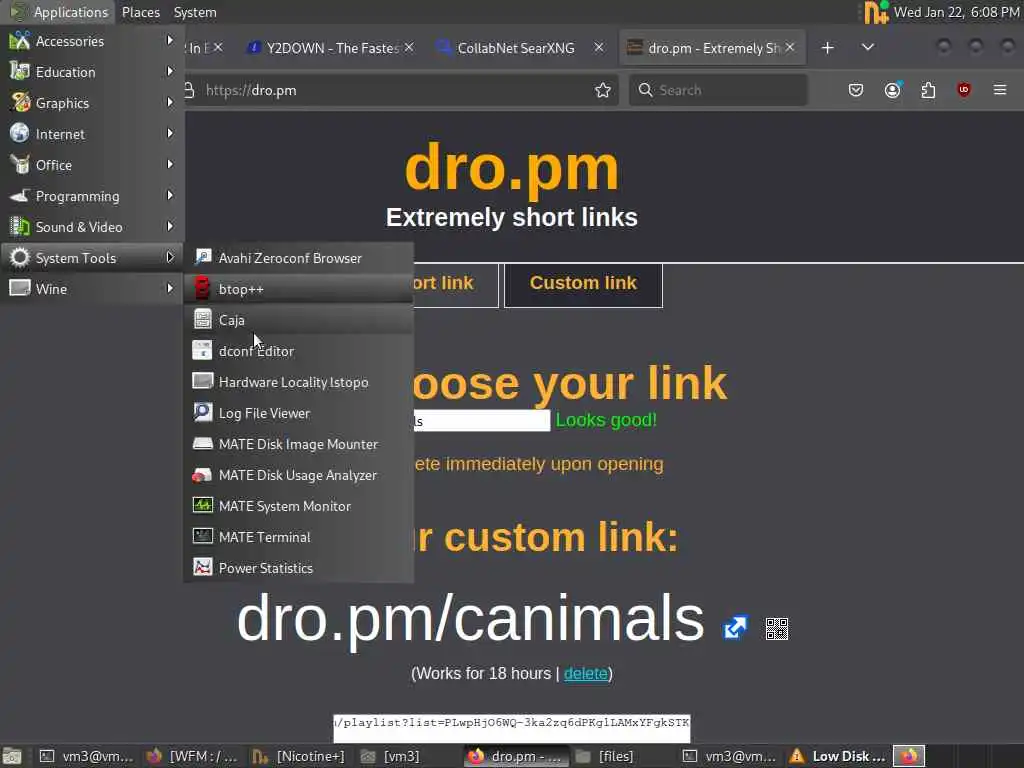Viewport: 1024px width, 768px height.
Task: Click the delete link under the short link
Action: [x=585, y=673]
